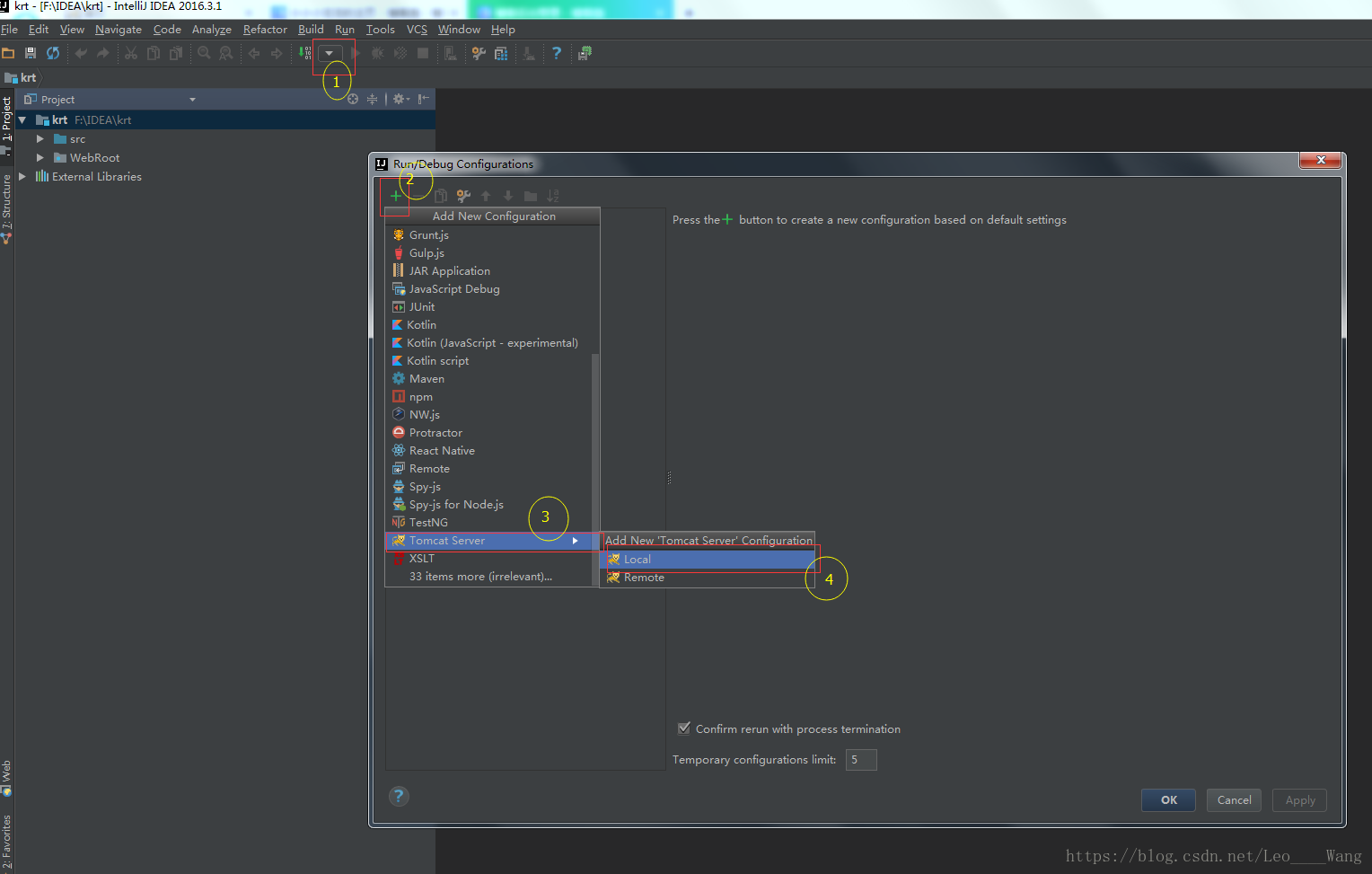Open the Project view type dropdown
Viewport: 1372px width, 874px height.
point(192,100)
